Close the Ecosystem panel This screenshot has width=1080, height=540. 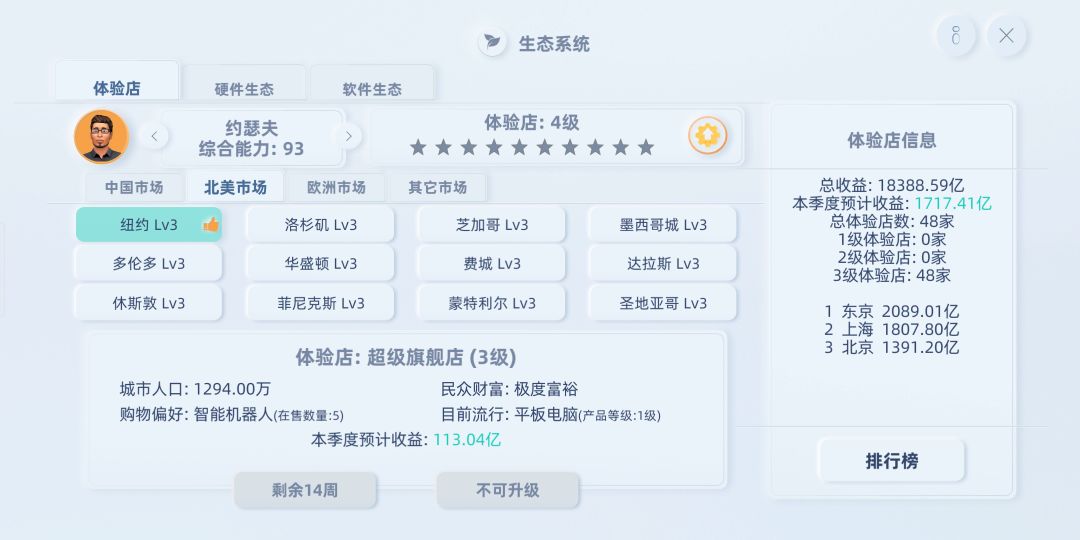(1006, 36)
